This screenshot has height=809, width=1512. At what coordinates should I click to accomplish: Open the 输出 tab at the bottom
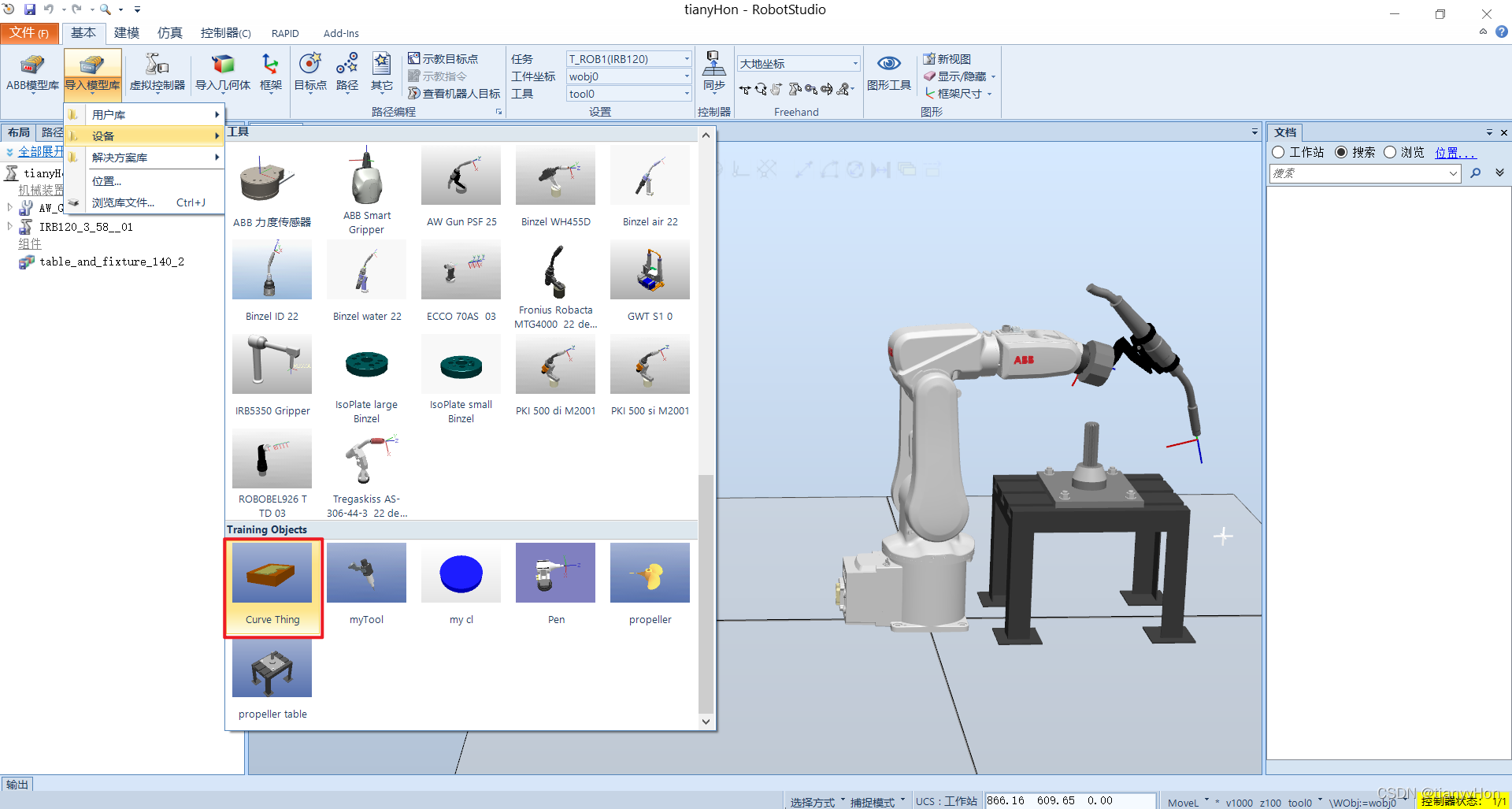17,785
